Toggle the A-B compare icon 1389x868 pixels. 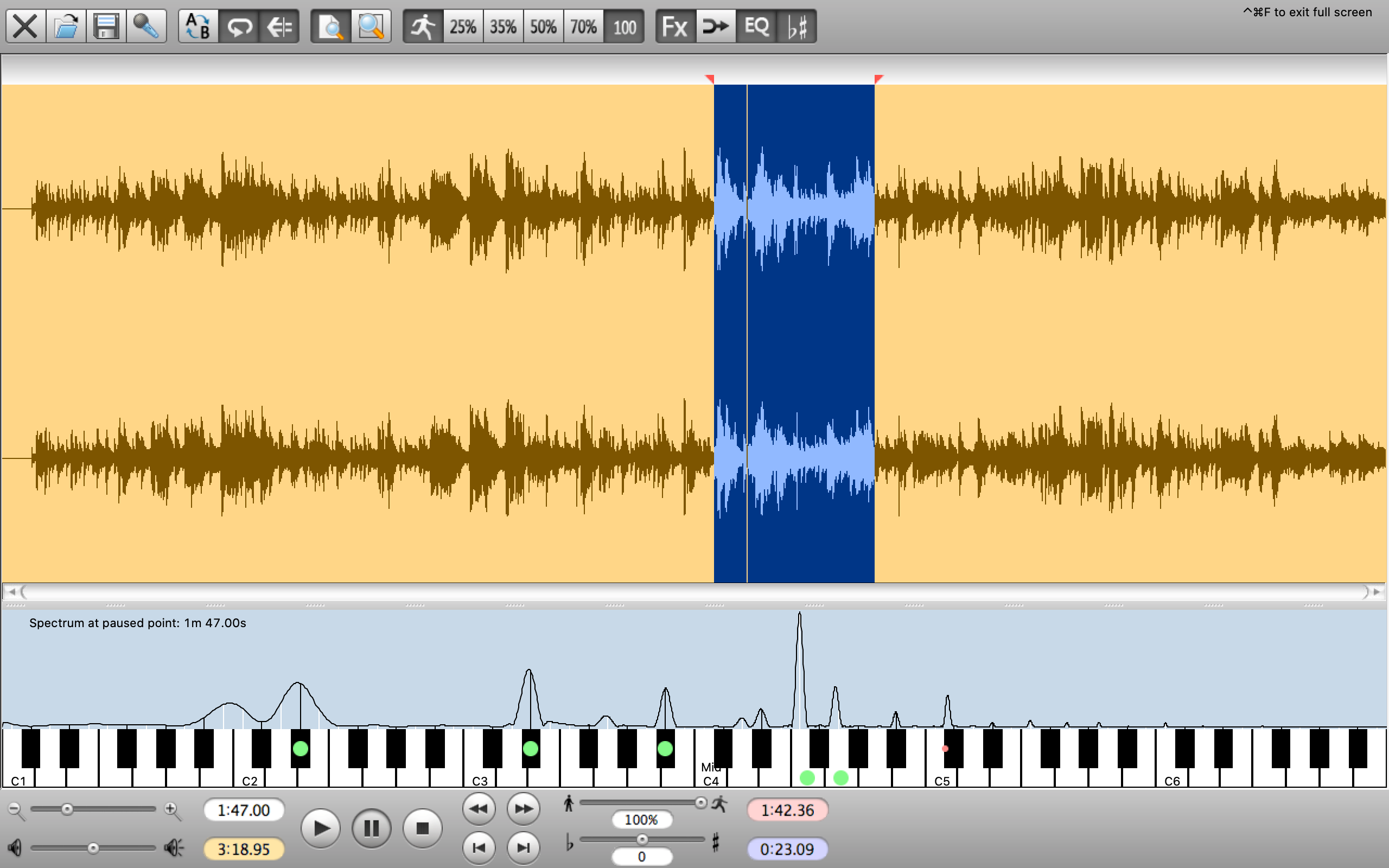coord(198,27)
